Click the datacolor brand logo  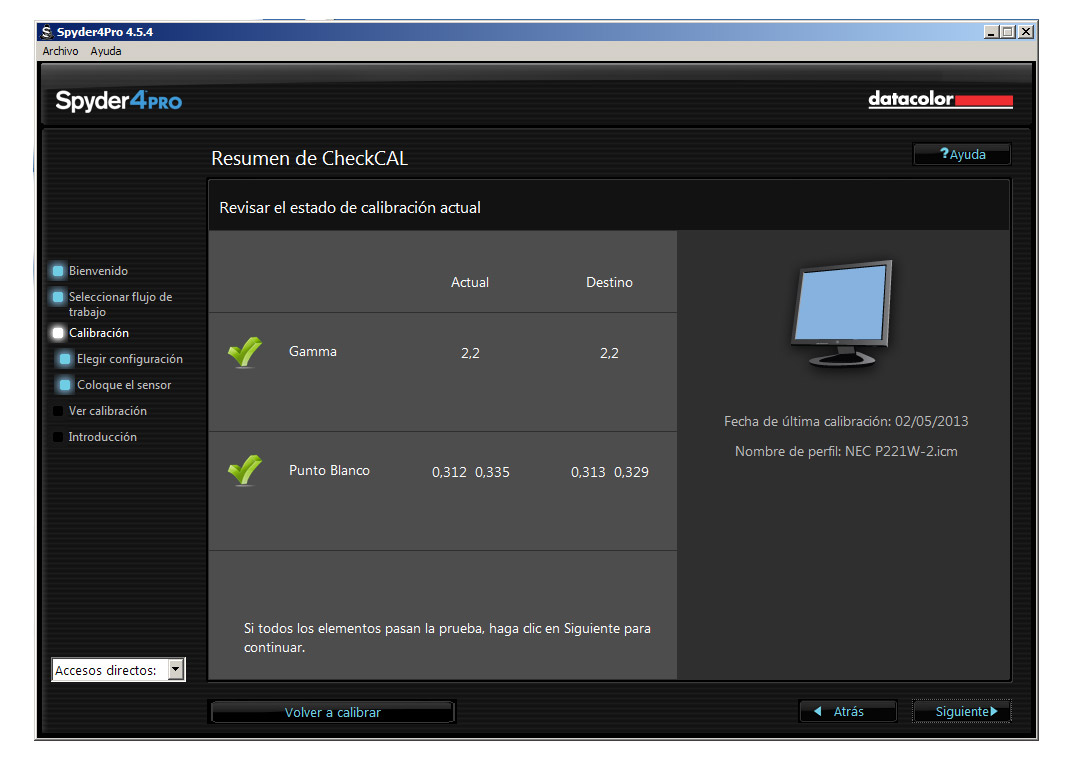click(x=940, y=100)
